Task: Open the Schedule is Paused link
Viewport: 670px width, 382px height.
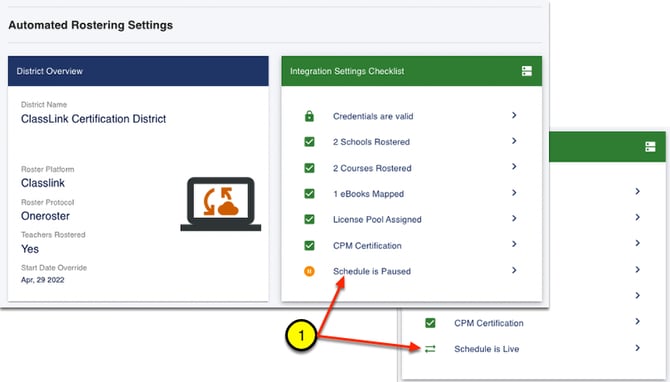Action: click(372, 271)
